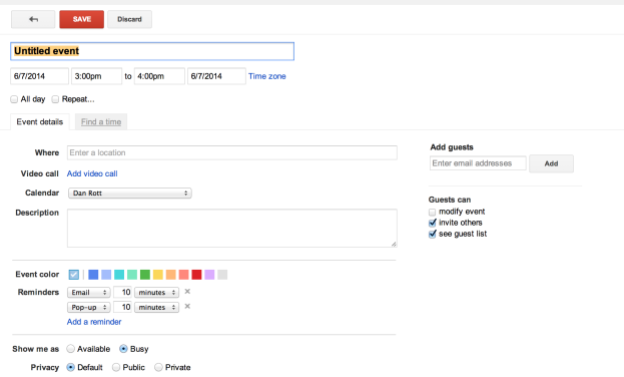Choose the yellow event color swatch

(x=158, y=275)
